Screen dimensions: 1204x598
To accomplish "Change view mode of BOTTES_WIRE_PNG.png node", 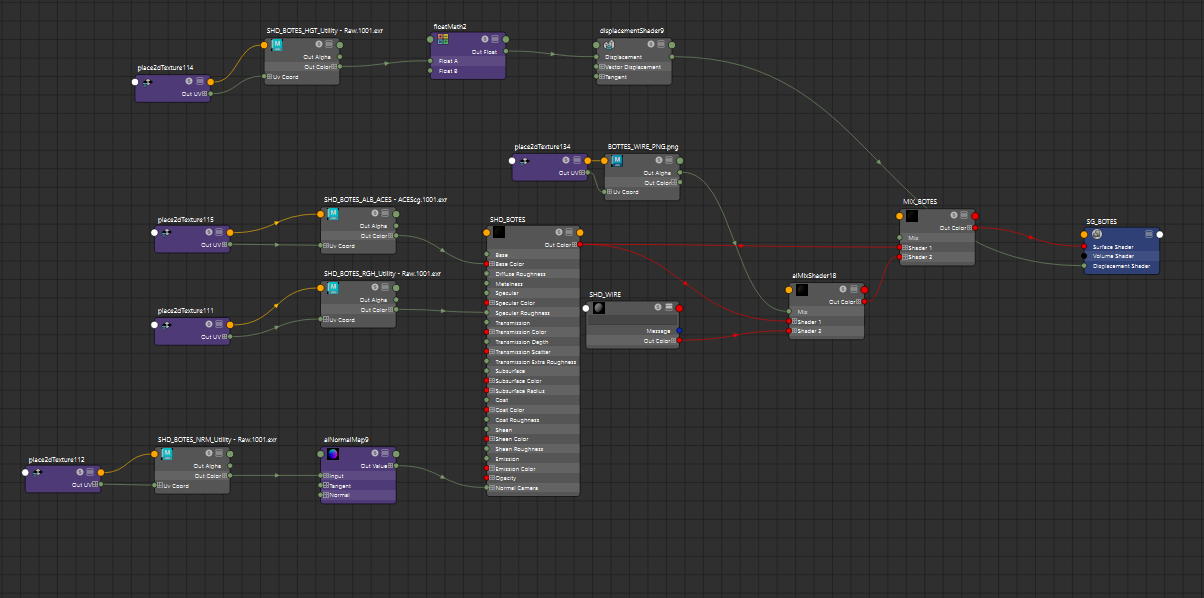I will click(669, 160).
